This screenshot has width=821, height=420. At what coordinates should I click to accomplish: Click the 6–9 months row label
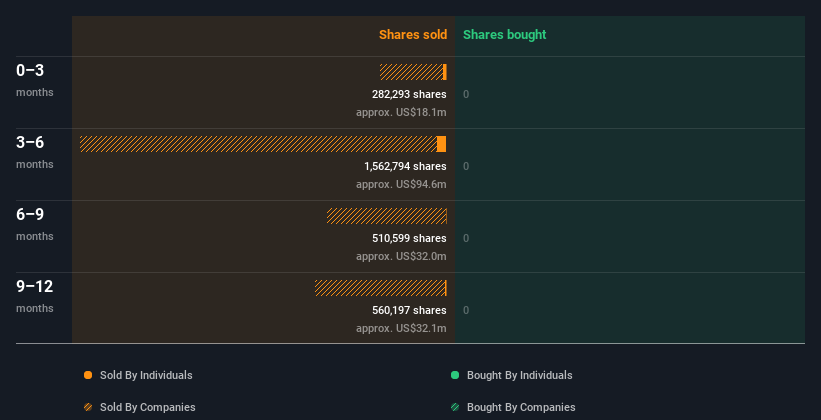(35, 224)
